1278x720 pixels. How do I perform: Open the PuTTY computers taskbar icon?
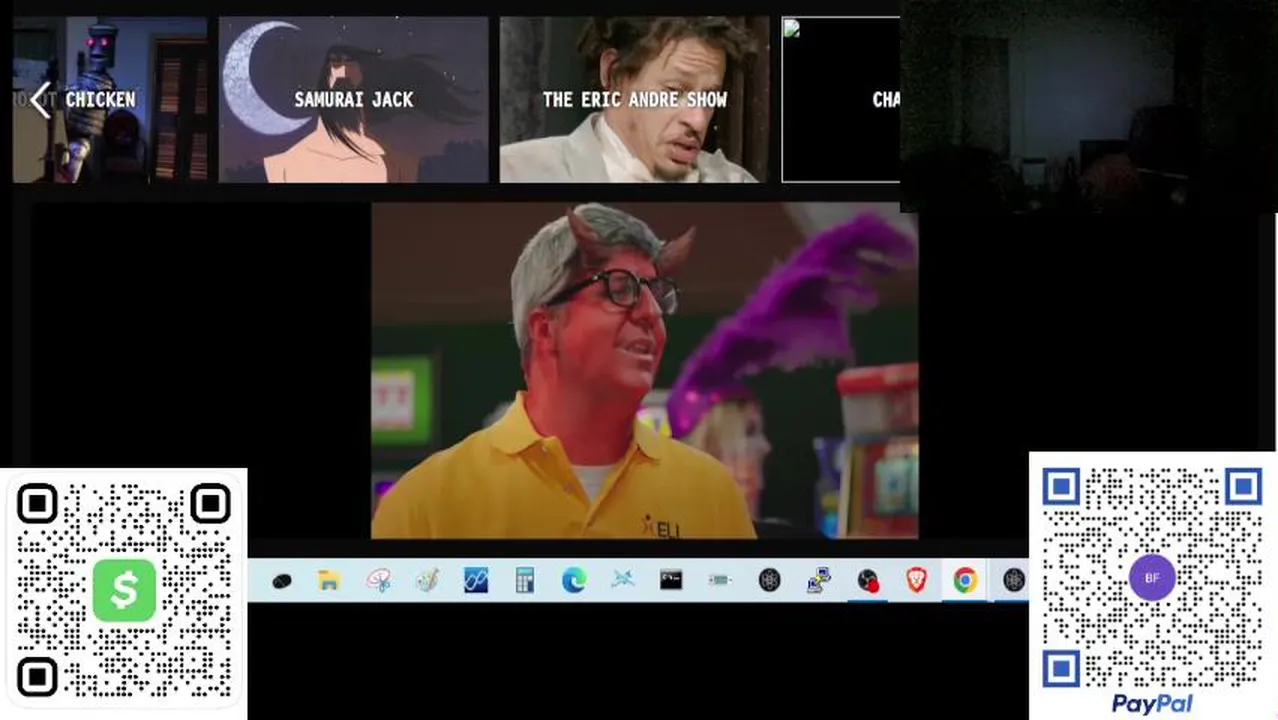pos(819,581)
